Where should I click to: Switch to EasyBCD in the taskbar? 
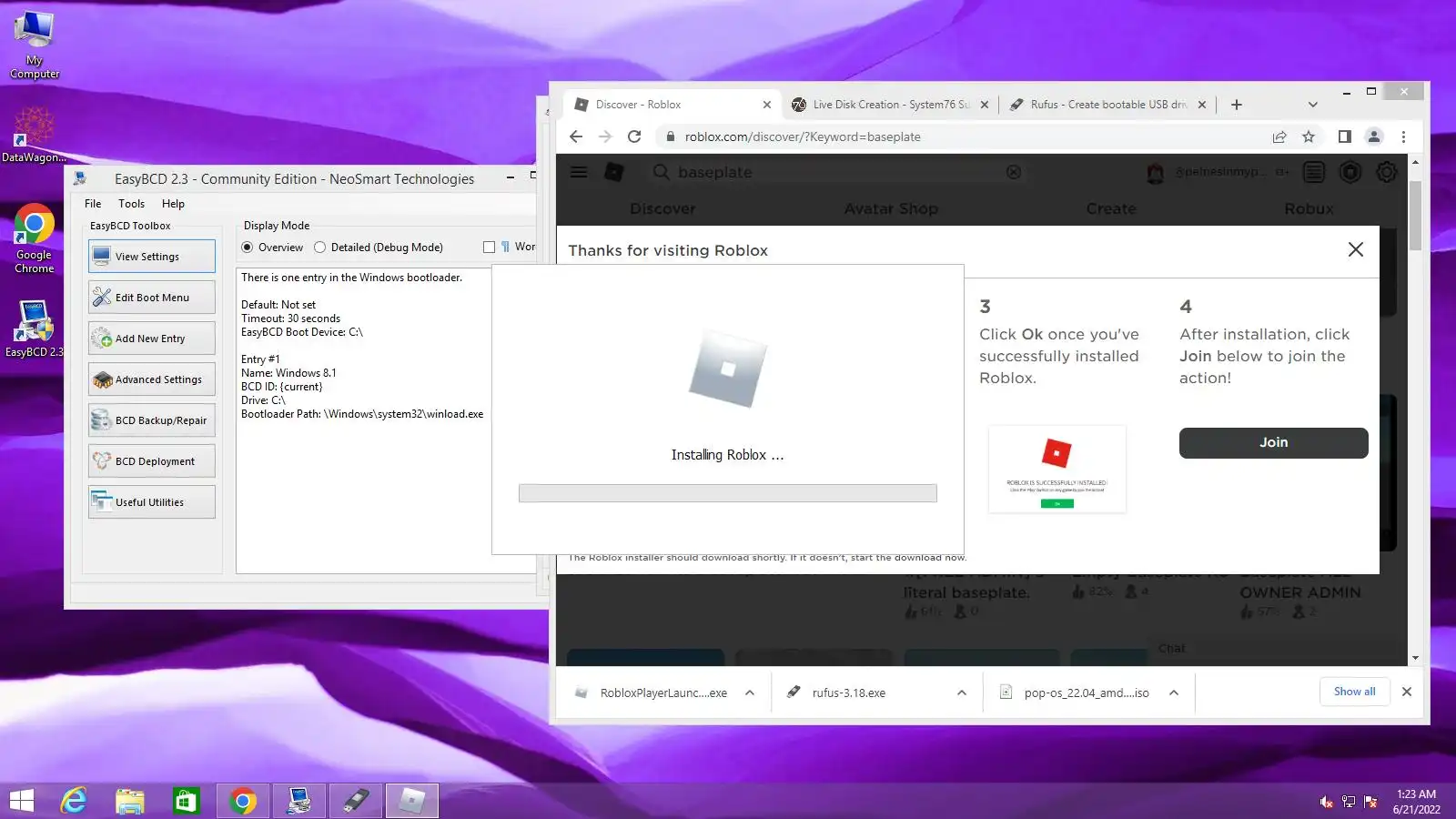[x=299, y=801]
